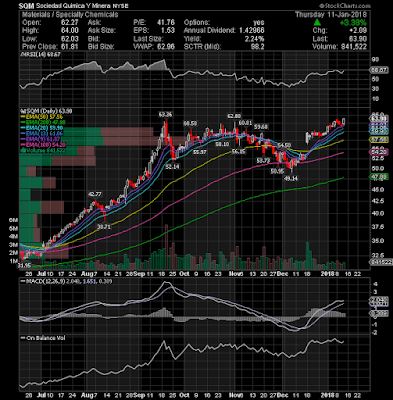Click the 49.14 December low label
Screen dimensions: 393x400
tap(291, 178)
